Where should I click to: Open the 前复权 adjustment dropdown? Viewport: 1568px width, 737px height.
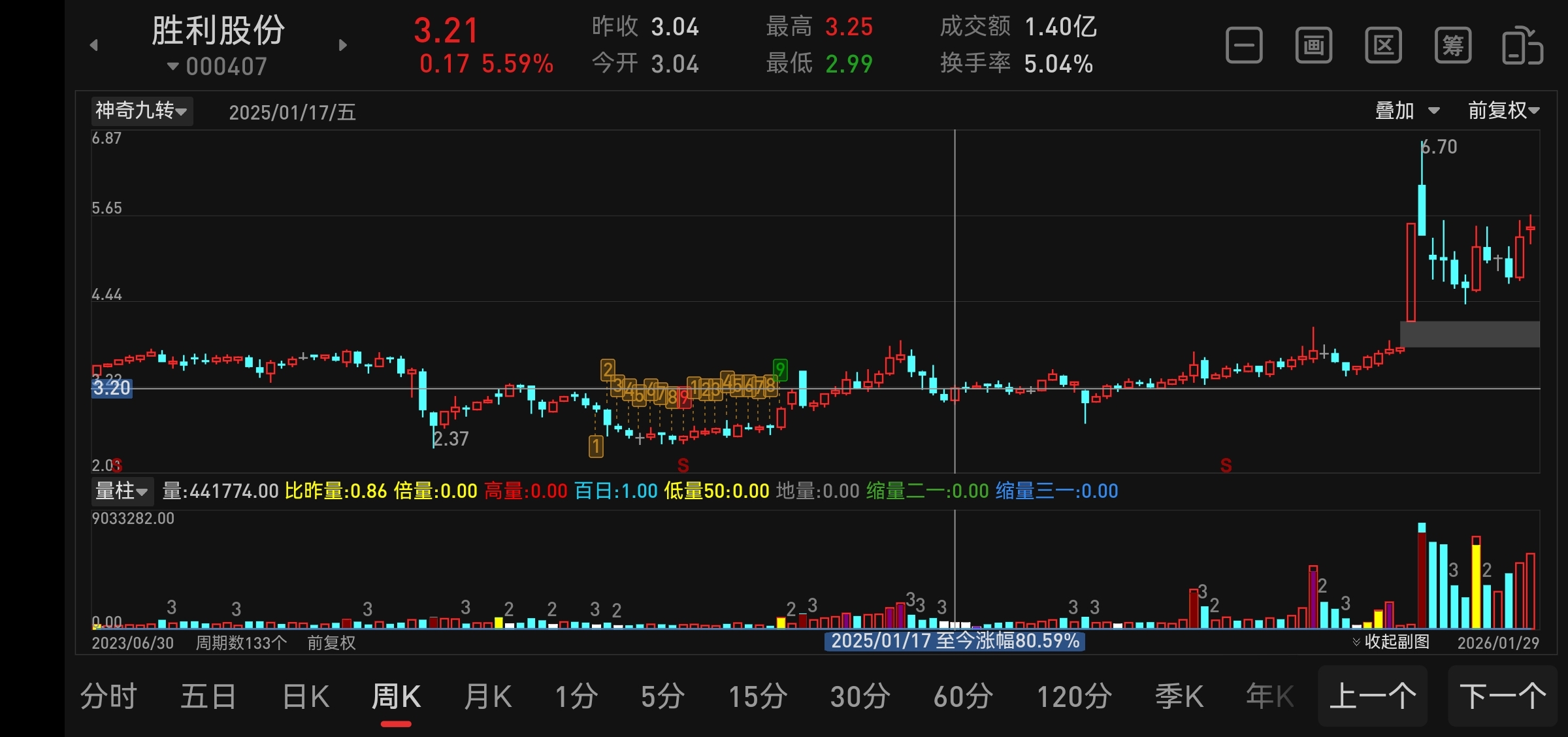[1503, 111]
